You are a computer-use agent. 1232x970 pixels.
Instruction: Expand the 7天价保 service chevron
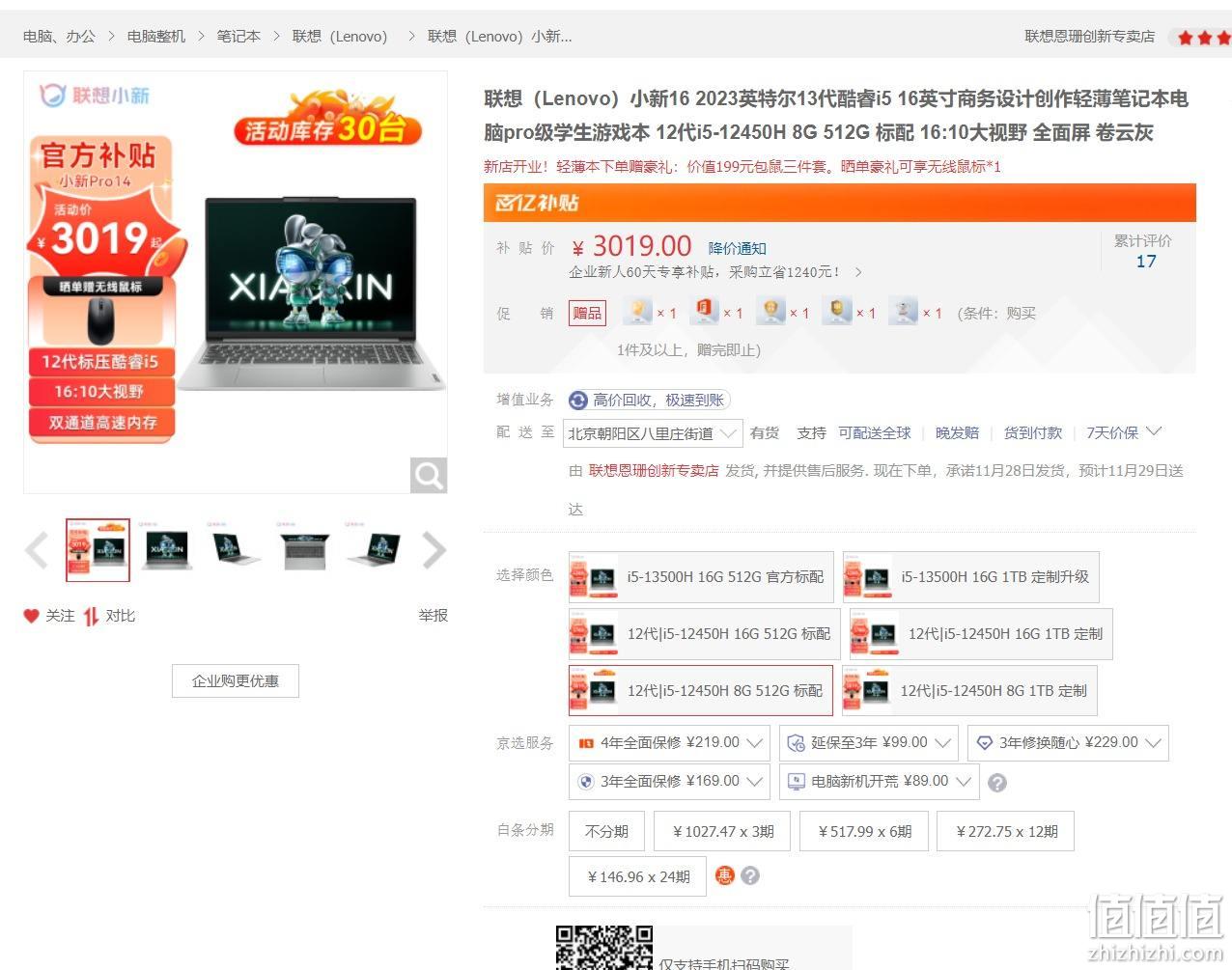[1154, 431]
